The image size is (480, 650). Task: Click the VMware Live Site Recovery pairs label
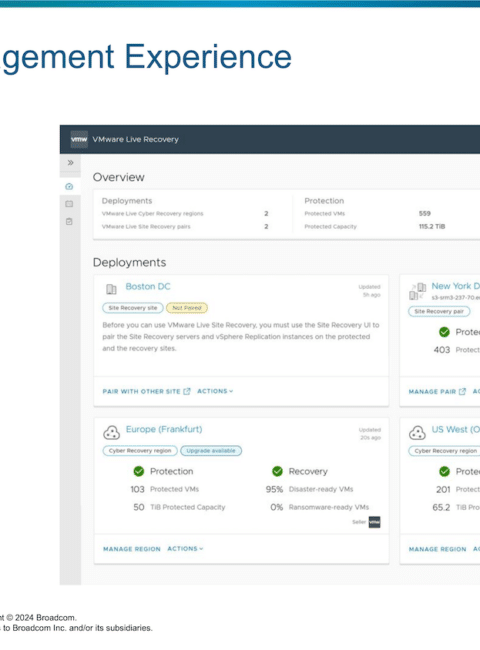click(146, 226)
